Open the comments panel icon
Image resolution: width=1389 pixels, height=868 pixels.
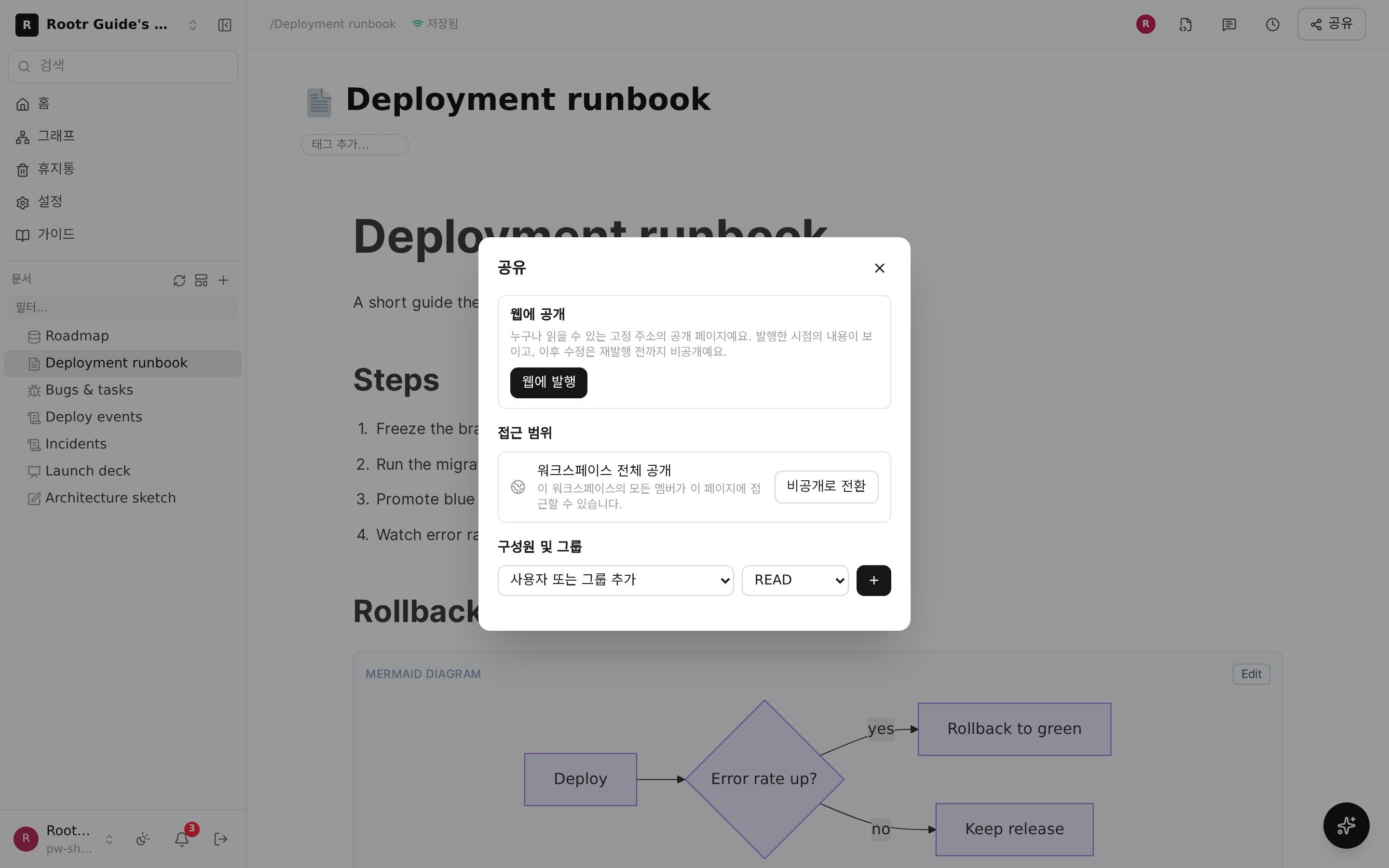pyautogui.click(x=1229, y=25)
